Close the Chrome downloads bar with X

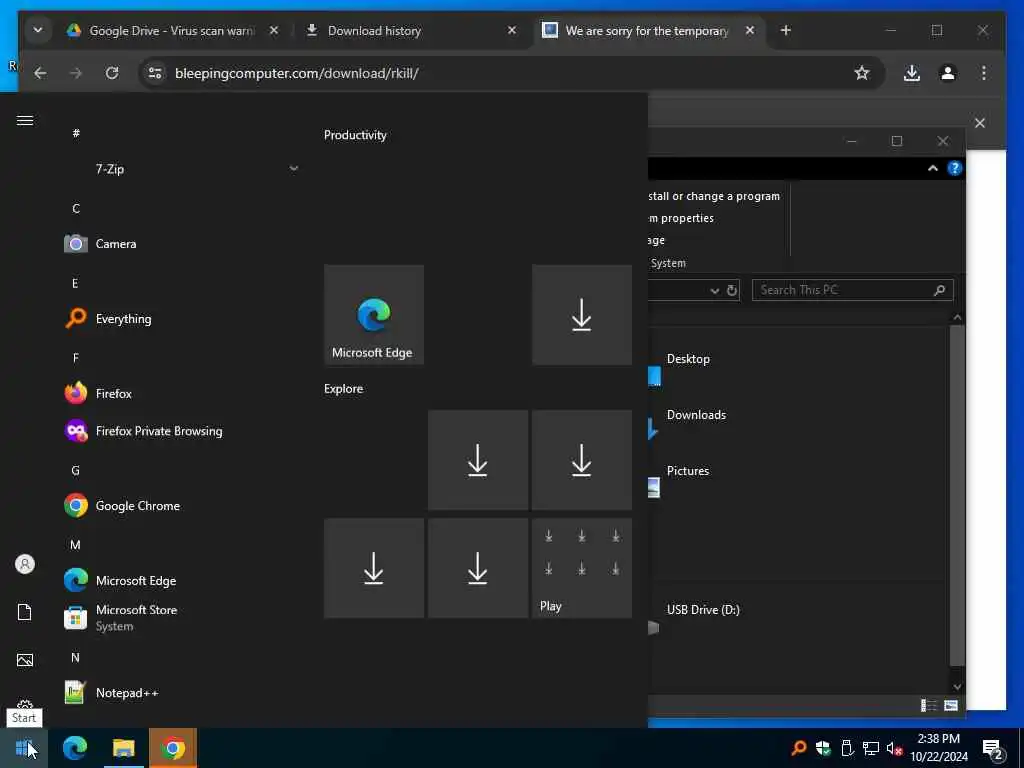click(x=980, y=123)
